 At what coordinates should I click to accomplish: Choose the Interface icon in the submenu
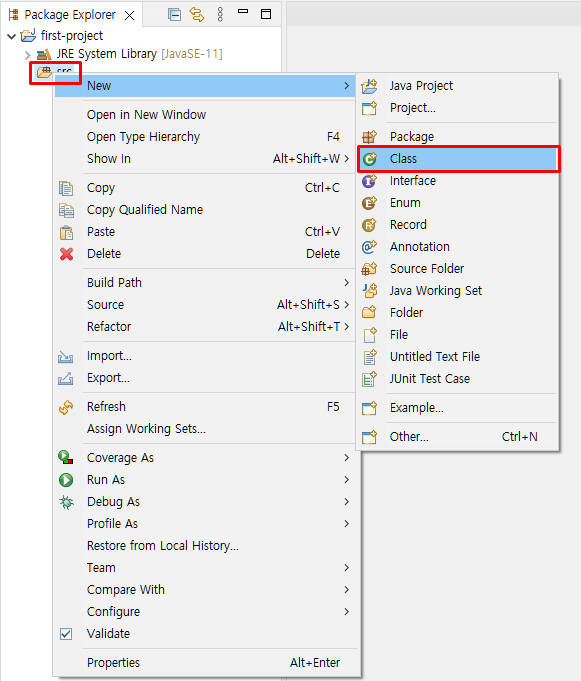[369, 181]
